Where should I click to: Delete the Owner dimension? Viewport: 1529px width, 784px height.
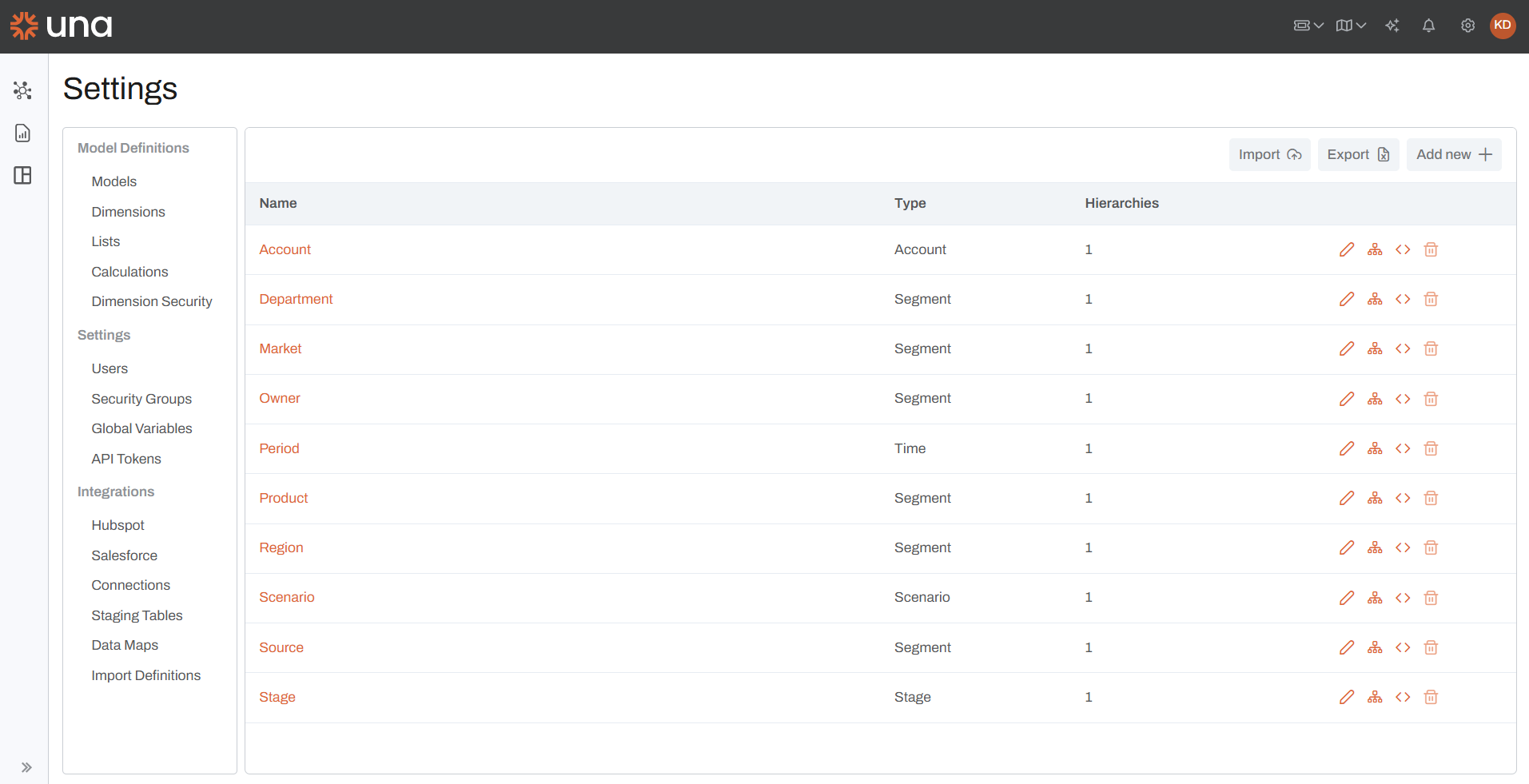(x=1431, y=399)
